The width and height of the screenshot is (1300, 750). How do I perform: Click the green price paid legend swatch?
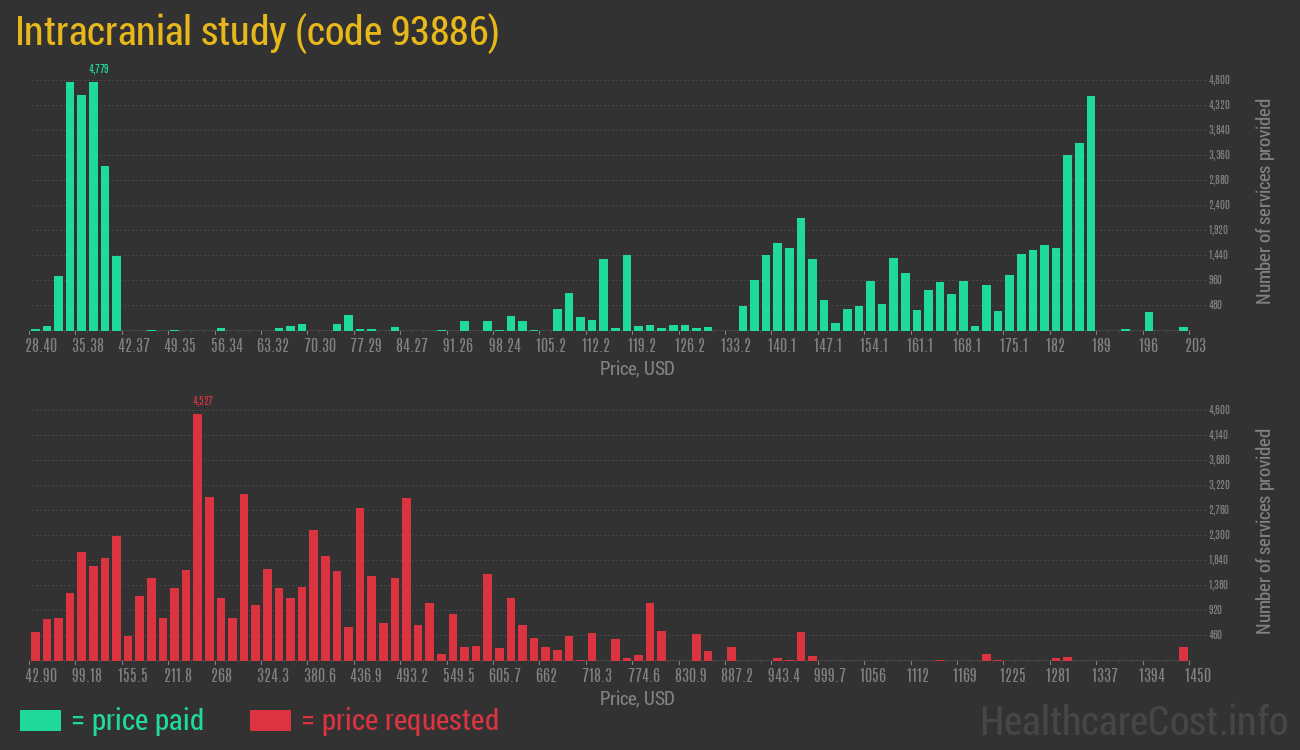point(40,720)
